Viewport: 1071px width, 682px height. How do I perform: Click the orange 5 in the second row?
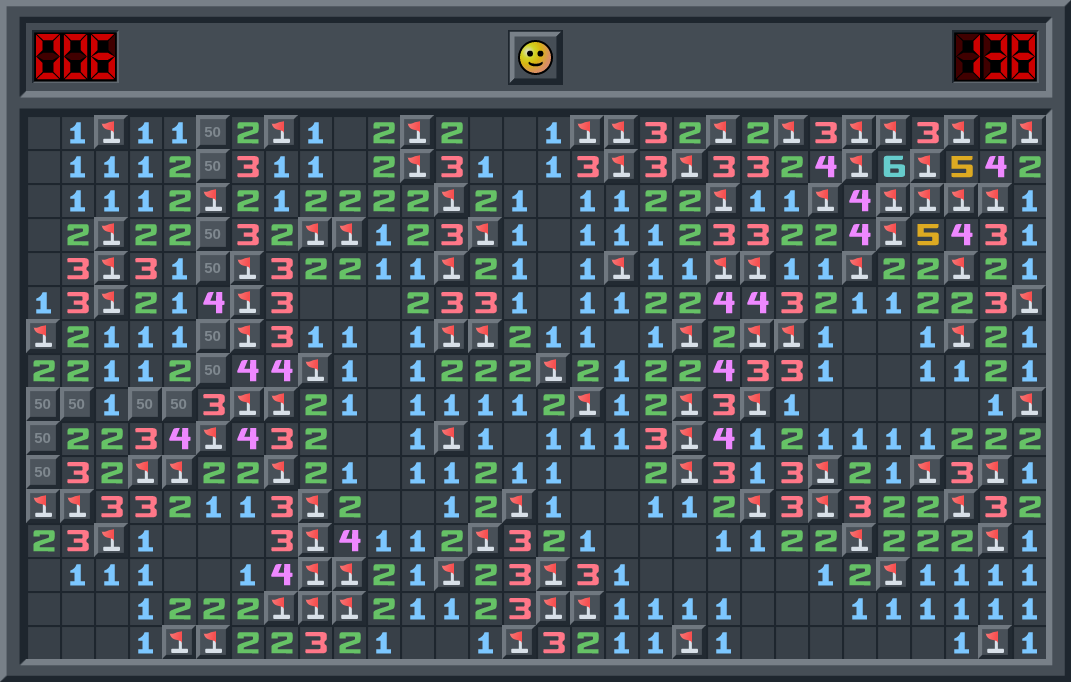[961, 167]
